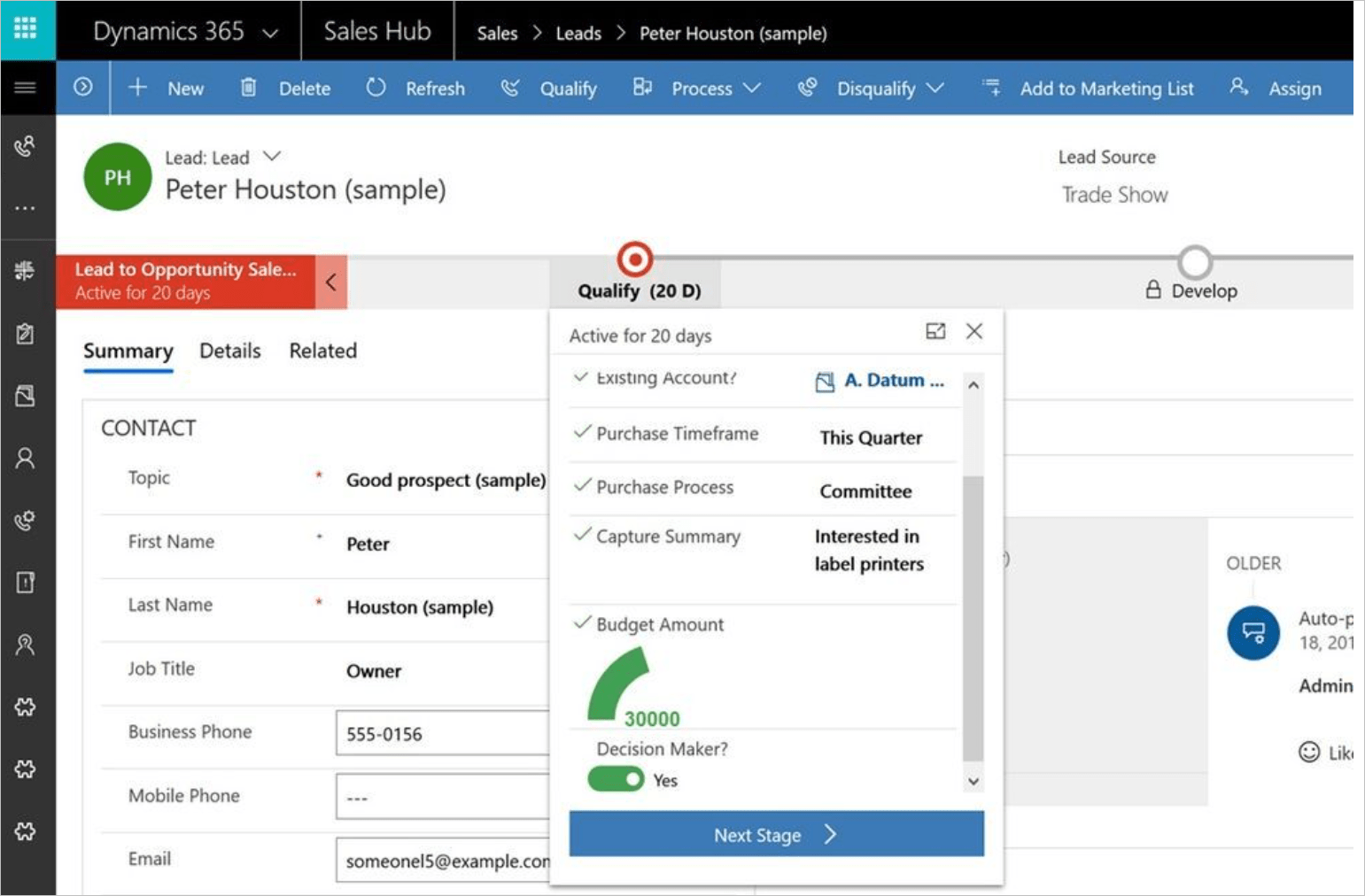The image size is (1365, 896).
Task: Dock the stage flyout with pop-out icon
Action: (935, 331)
